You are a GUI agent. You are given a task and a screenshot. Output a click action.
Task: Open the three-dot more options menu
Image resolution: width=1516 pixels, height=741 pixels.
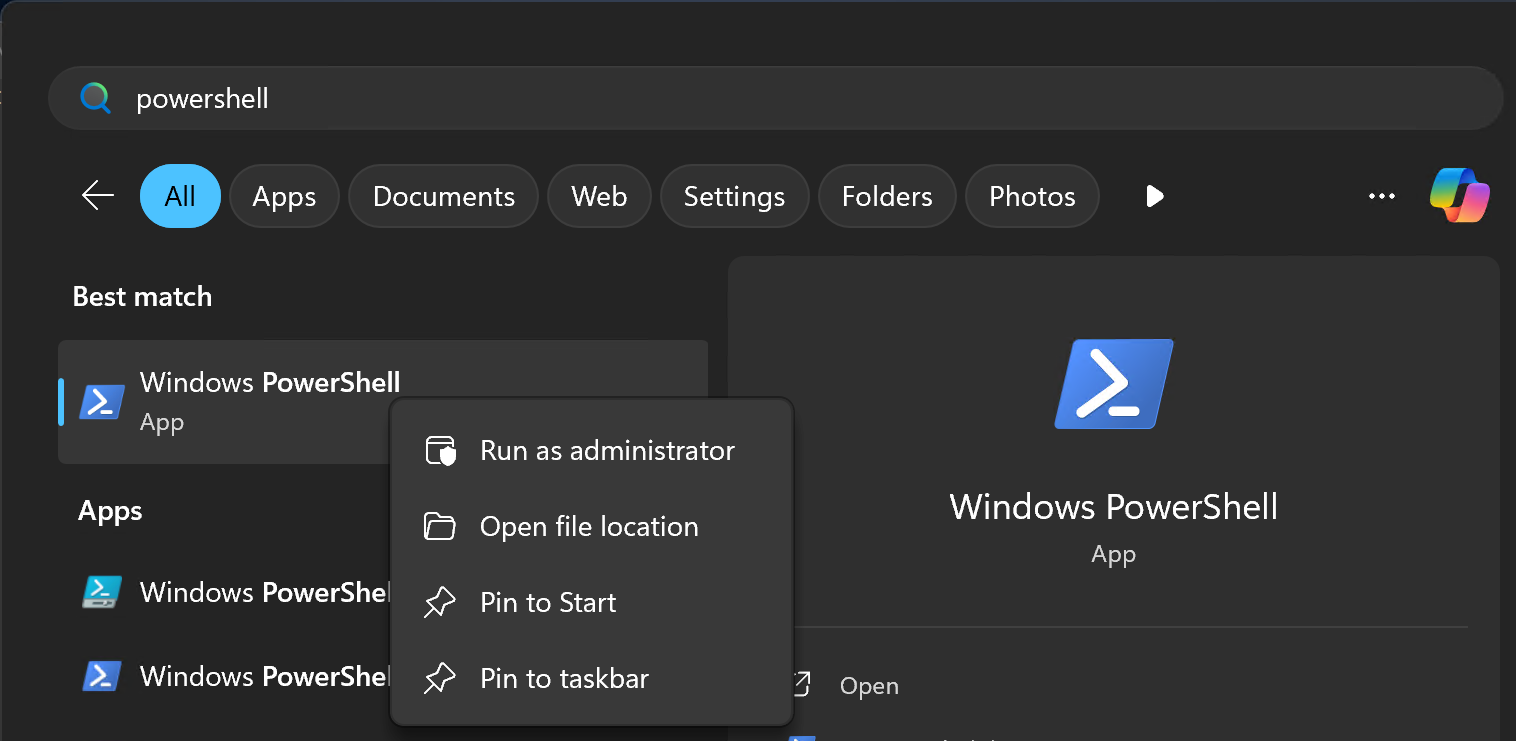pyautogui.click(x=1381, y=196)
